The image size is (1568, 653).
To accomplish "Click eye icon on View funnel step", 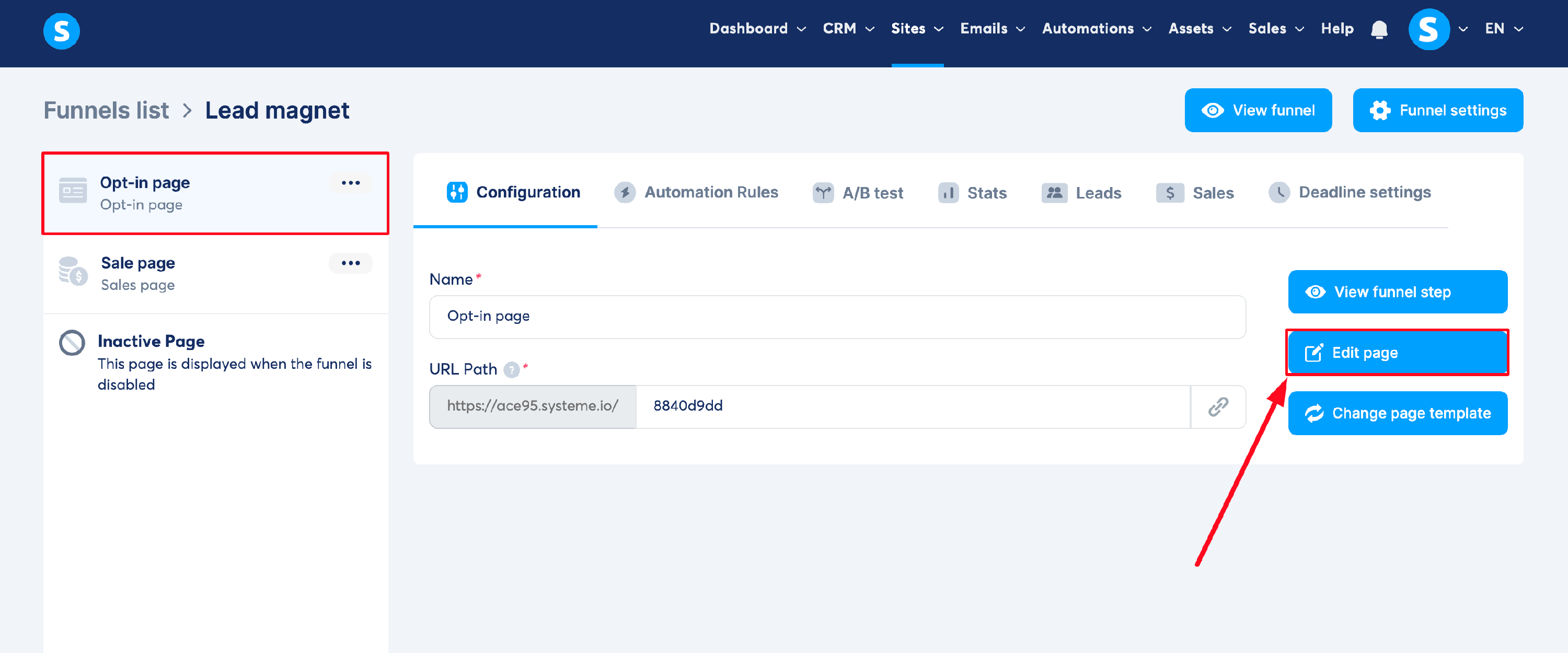I will (1315, 292).
